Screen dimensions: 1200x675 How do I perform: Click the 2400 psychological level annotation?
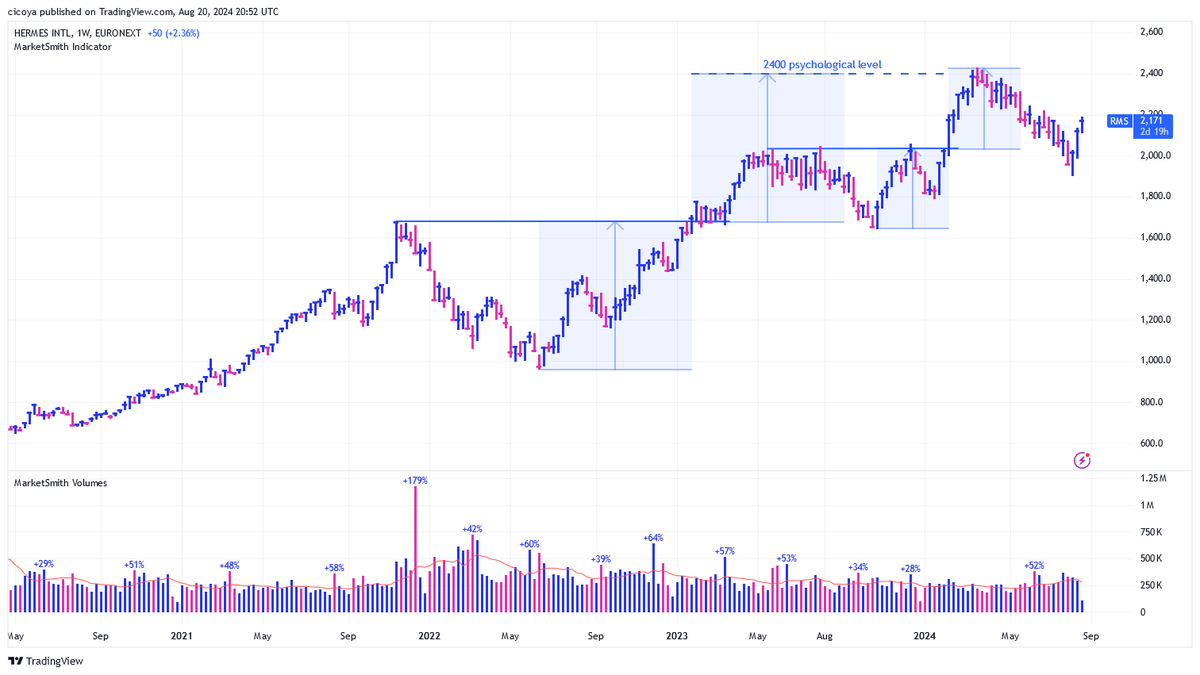(x=822, y=64)
